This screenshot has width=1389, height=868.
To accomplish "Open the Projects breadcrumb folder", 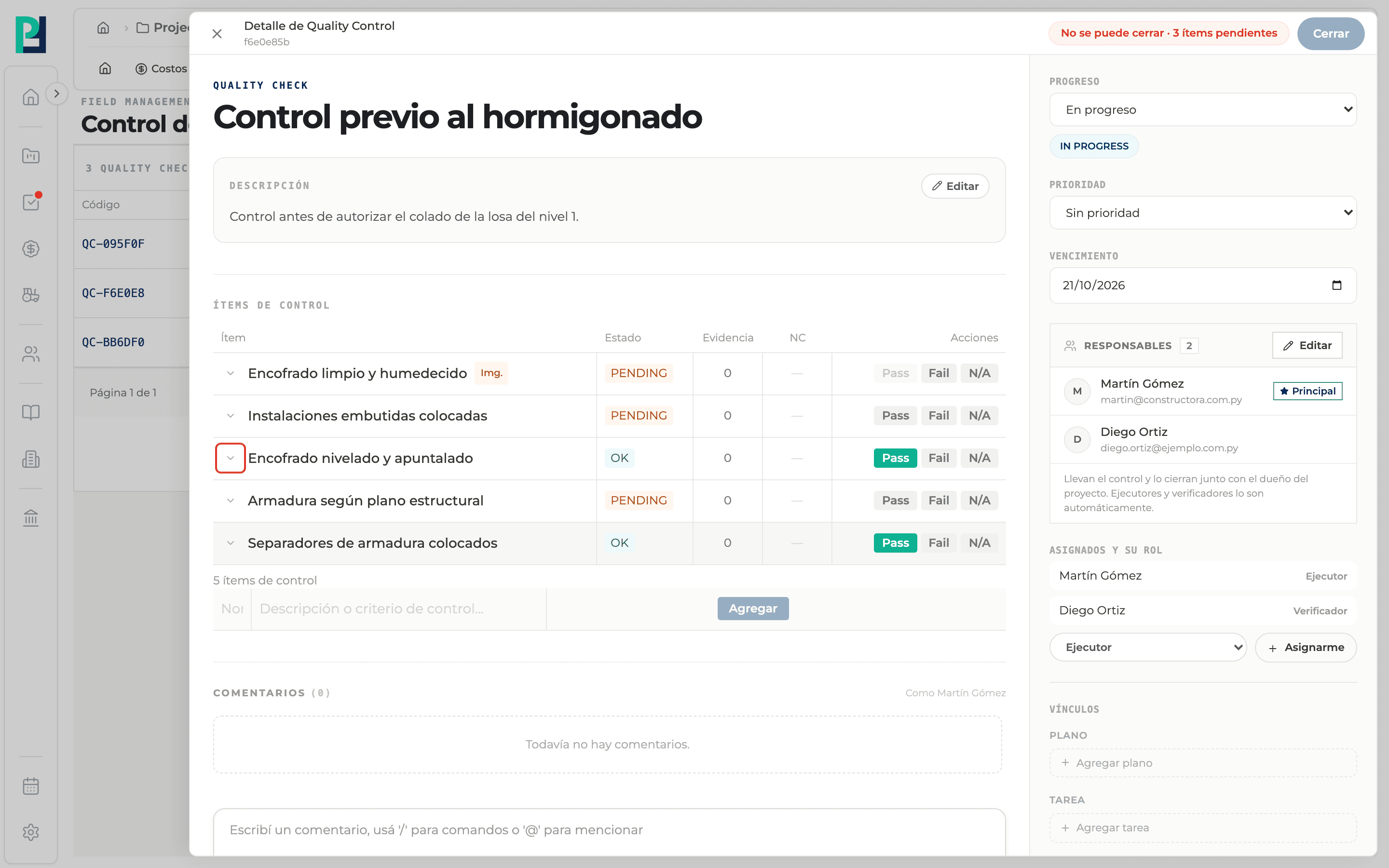I will click(163, 27).
